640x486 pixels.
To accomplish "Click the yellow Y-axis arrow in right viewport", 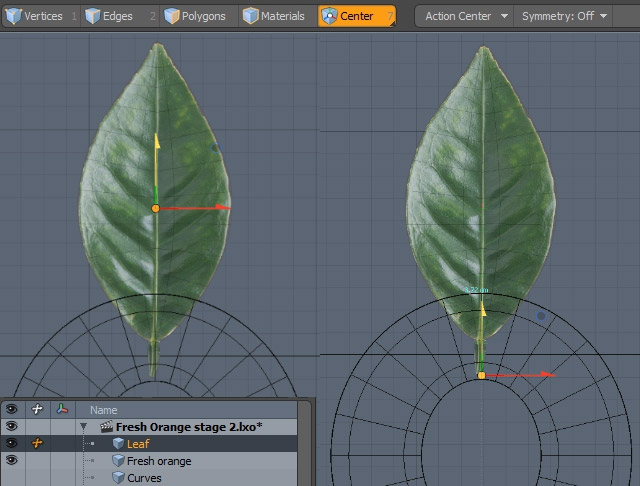I will tap(484, 309).
